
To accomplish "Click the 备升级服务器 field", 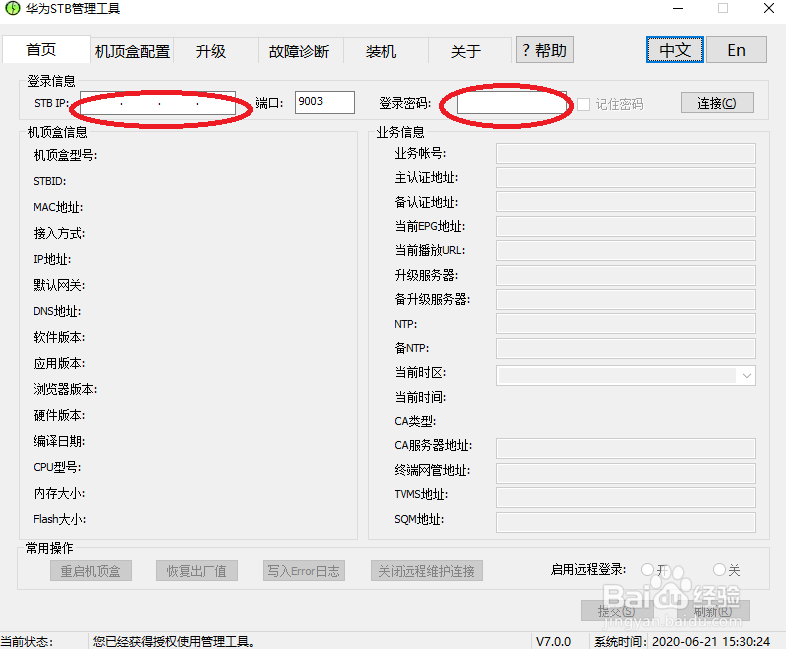I will (x=626, y=299).
